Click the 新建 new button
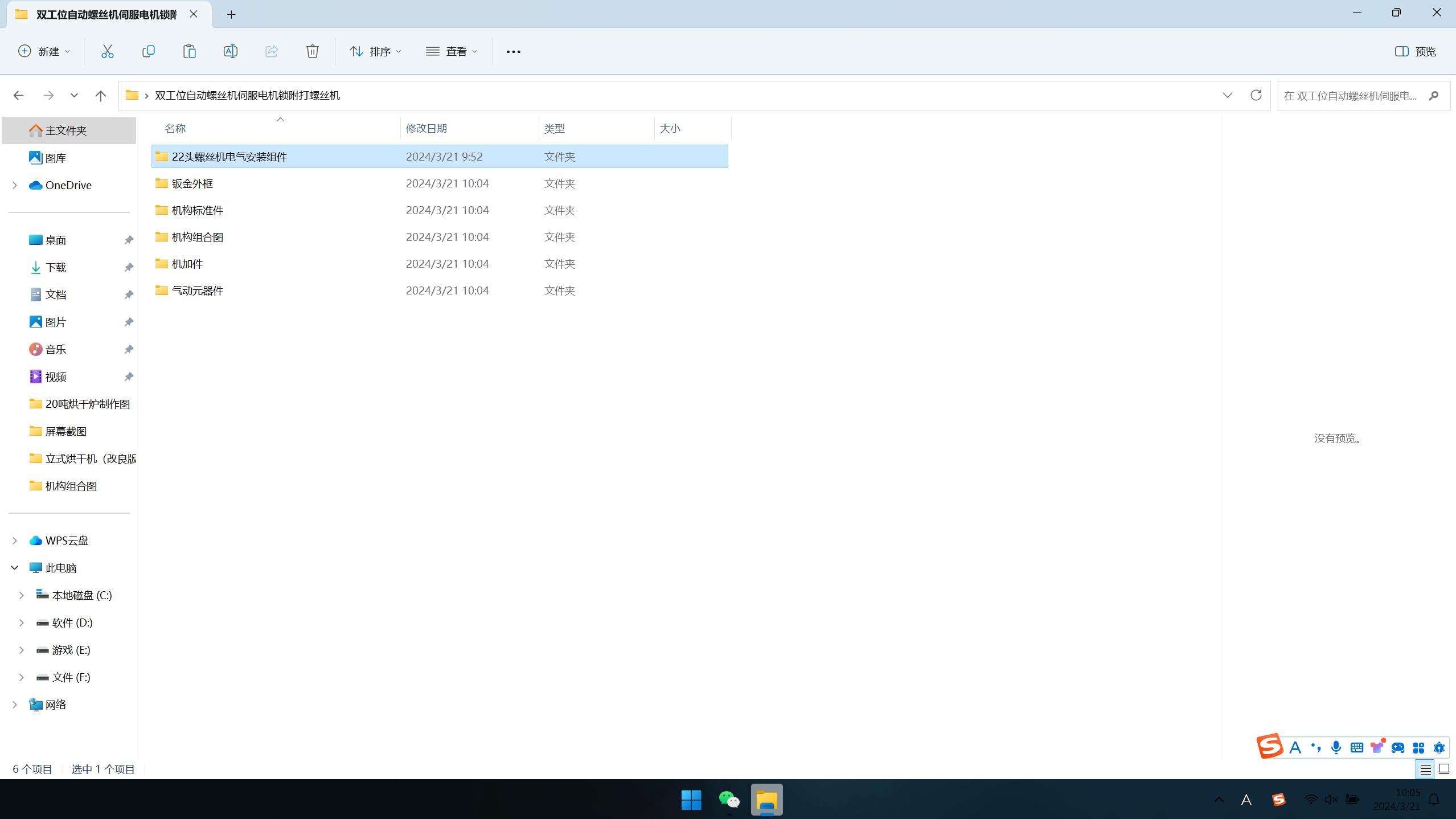The height and width of the screenshot is (819, 1456). [44, 51]
